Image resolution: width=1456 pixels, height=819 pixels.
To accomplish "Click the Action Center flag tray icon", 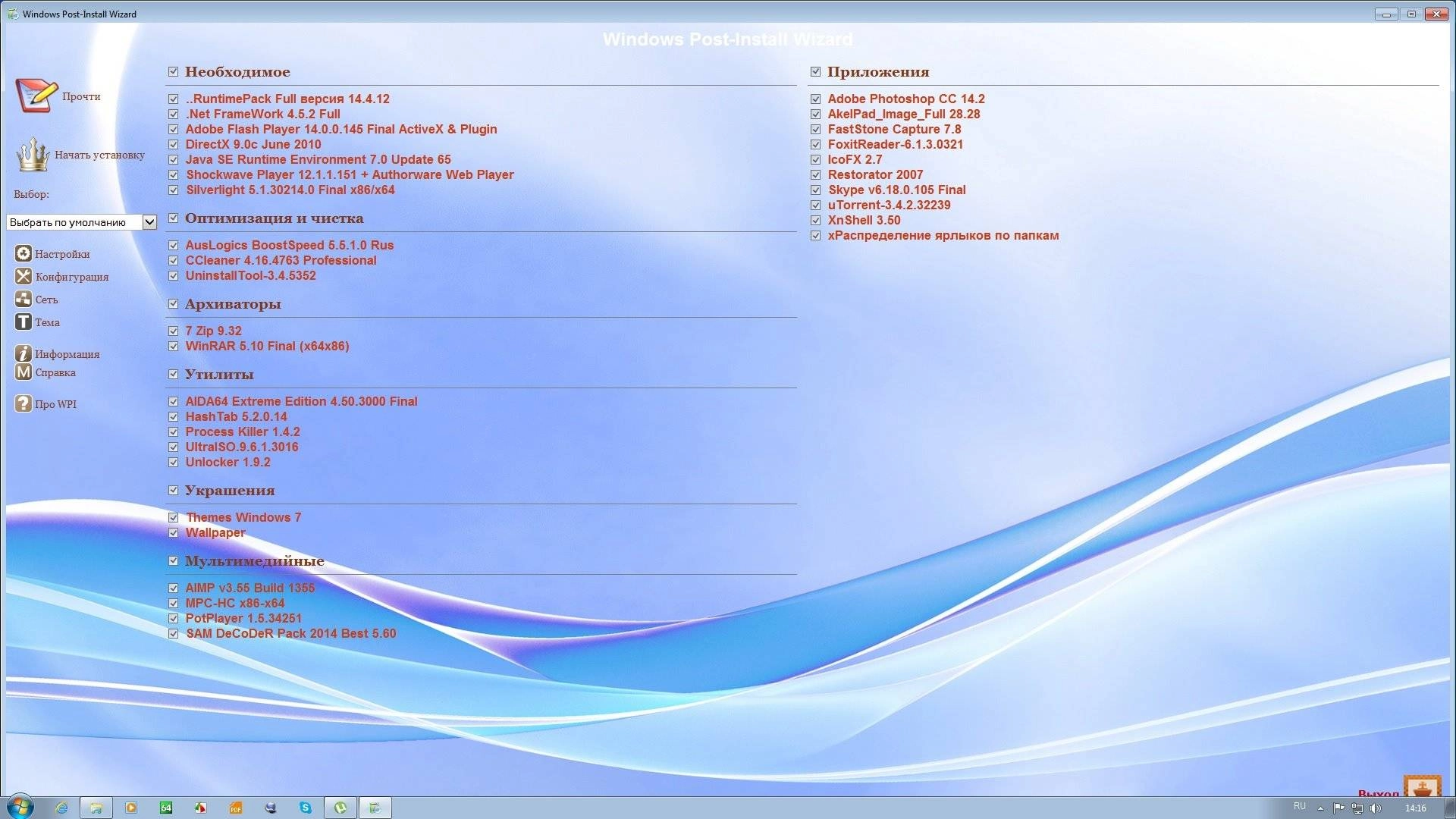I will pyautogui.click(x=1339, y=808).
